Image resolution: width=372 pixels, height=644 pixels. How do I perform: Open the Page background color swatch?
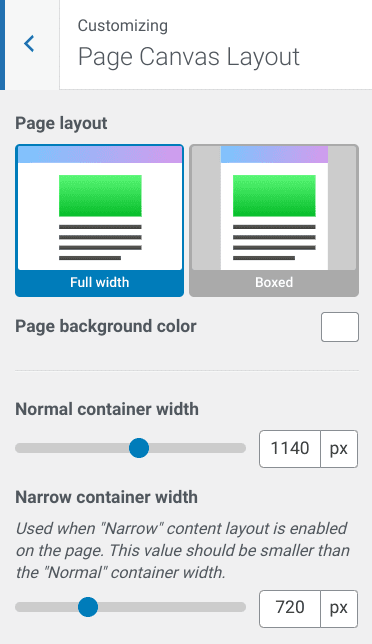click(x=340, y=327)
